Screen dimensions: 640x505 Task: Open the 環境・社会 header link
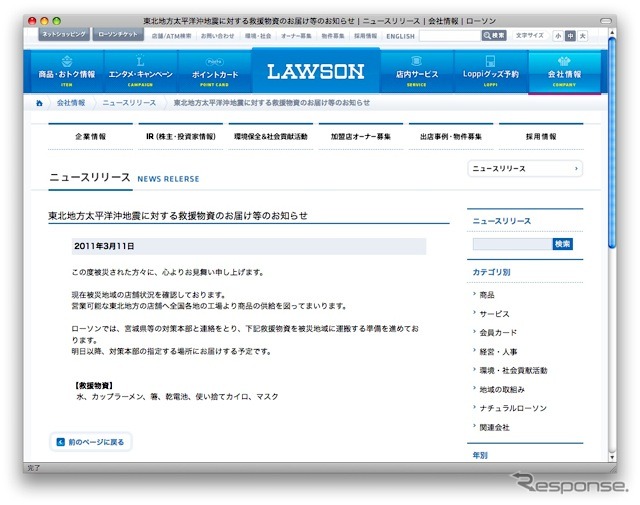tap(258, 36)
